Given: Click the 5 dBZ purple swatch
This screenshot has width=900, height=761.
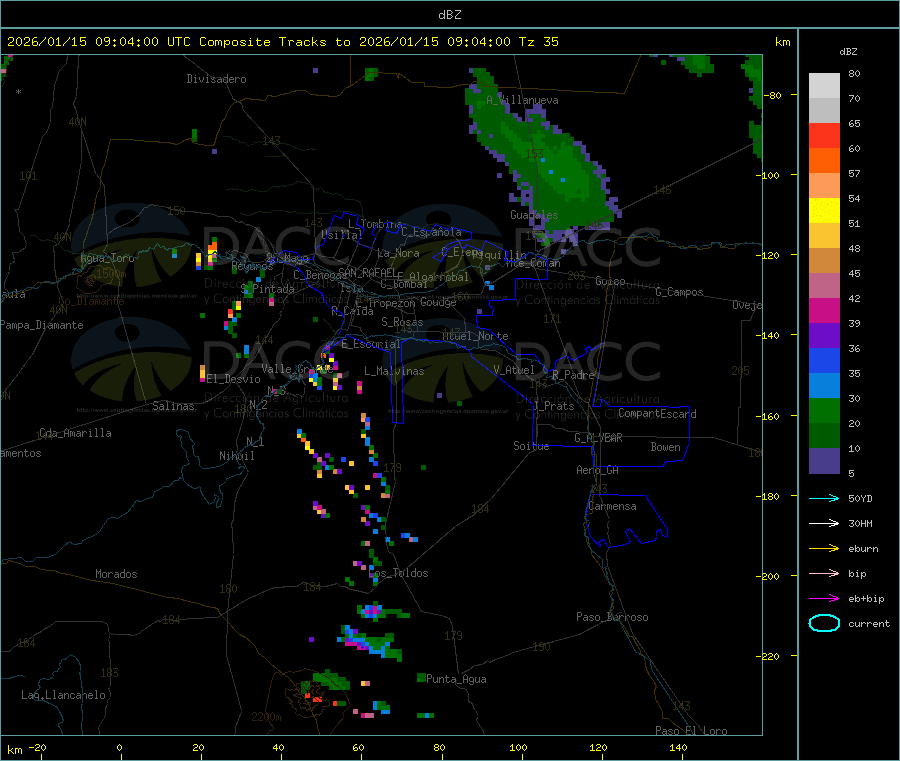Looking at the screenshot, I should tap(824, 461).
